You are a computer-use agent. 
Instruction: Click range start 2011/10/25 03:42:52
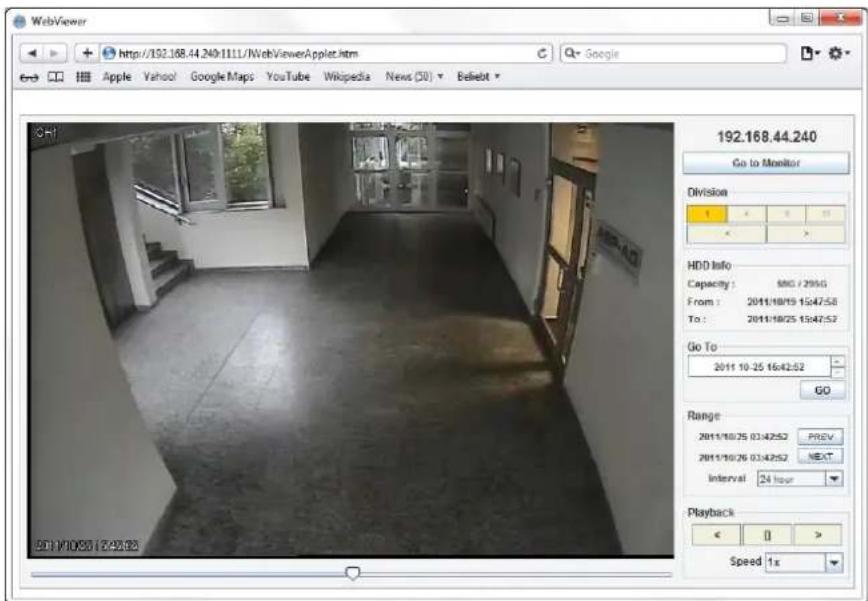743,437
